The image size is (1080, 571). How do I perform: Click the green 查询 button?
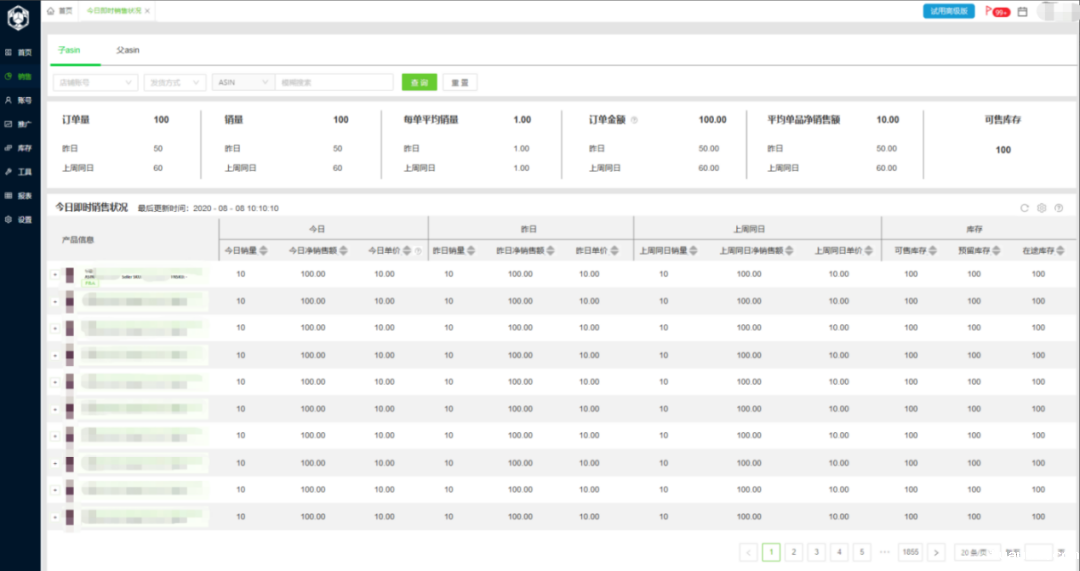[419, 83]
